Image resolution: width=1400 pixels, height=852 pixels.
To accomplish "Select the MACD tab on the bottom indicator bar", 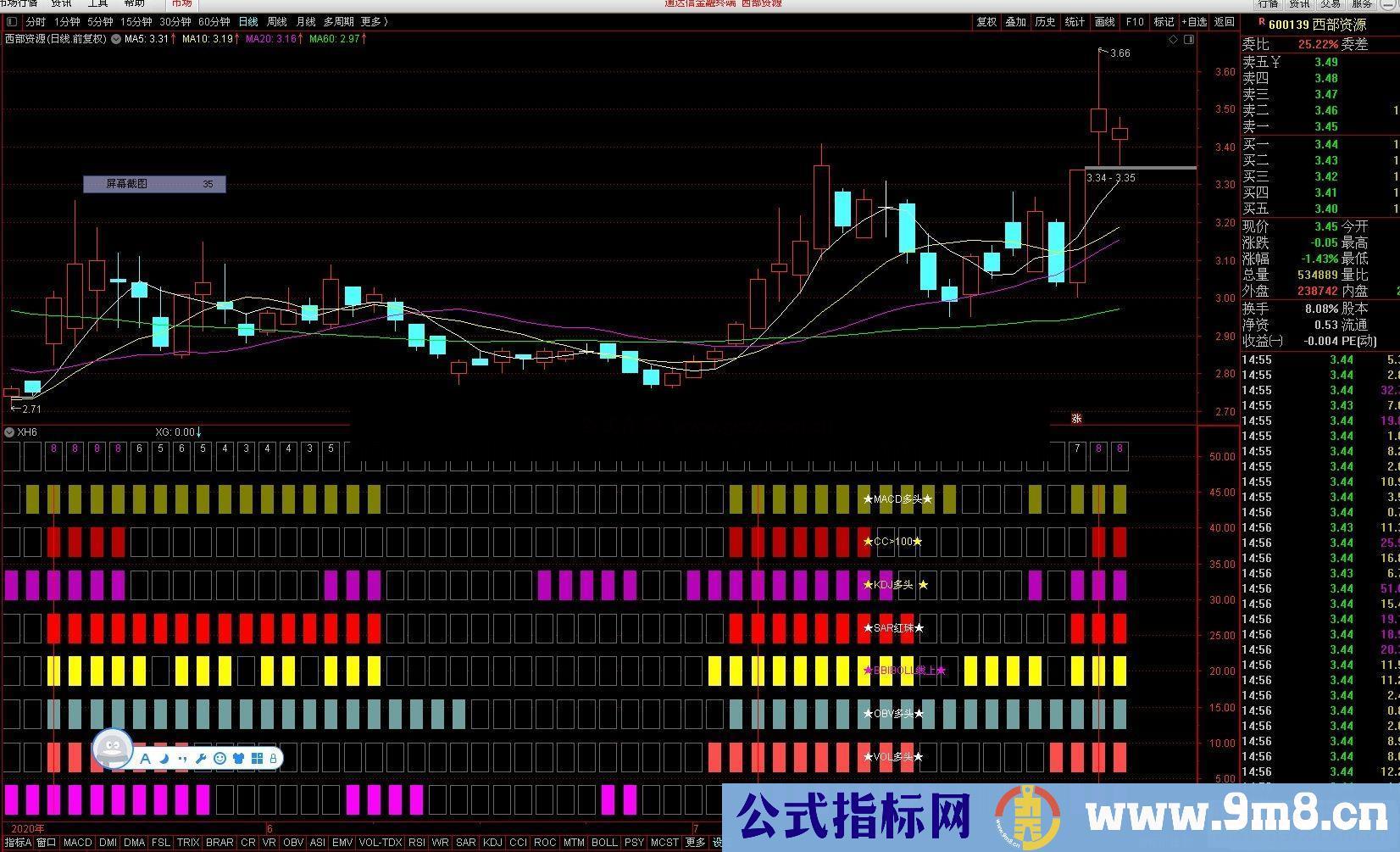I will click(77, 843).
